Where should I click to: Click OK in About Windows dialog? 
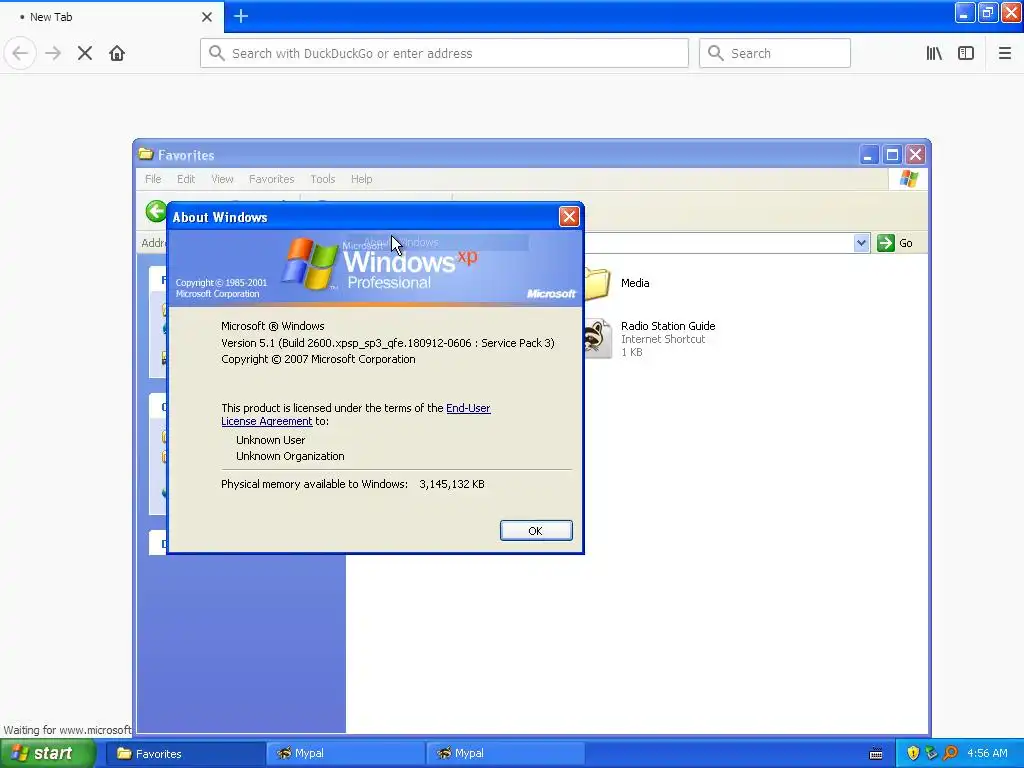[x=536, y=530]
